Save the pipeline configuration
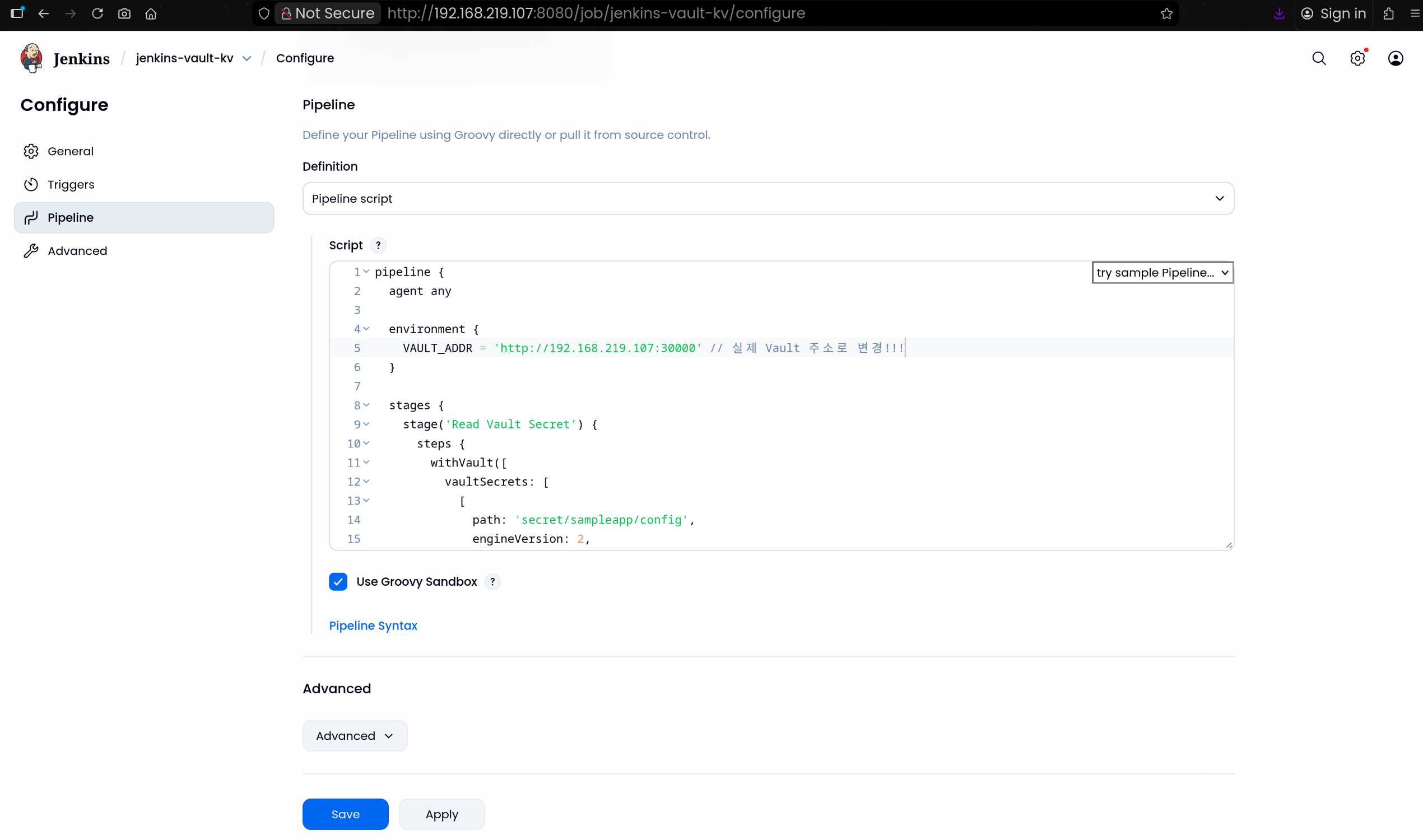Screen dimensions: 1423x840 click(345, 814)
